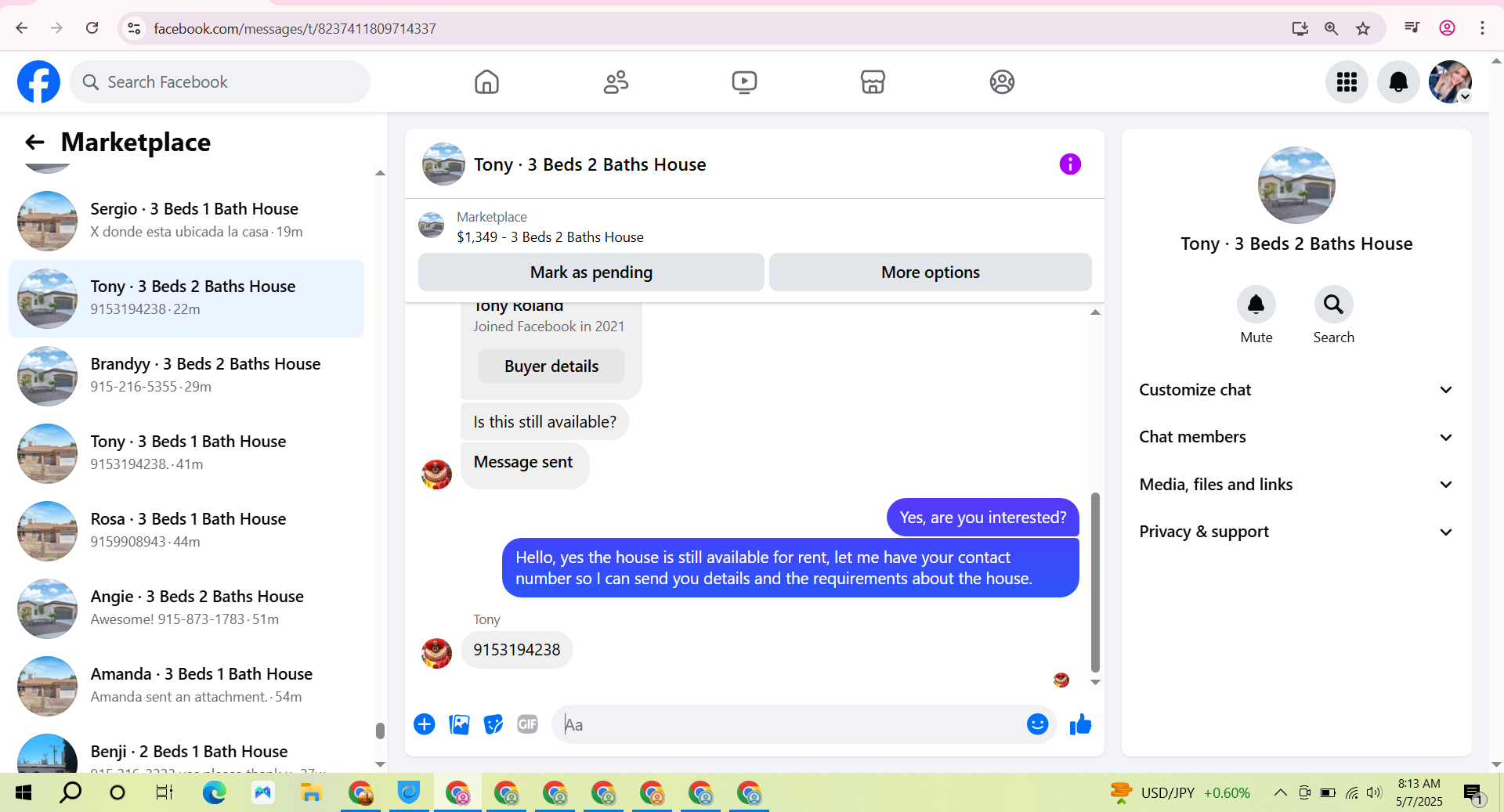This screenshot has width=1504, height=812.
Task: Open the $1,349 3 Beds 2 Baths listing
Action: [x=550, y=237]
